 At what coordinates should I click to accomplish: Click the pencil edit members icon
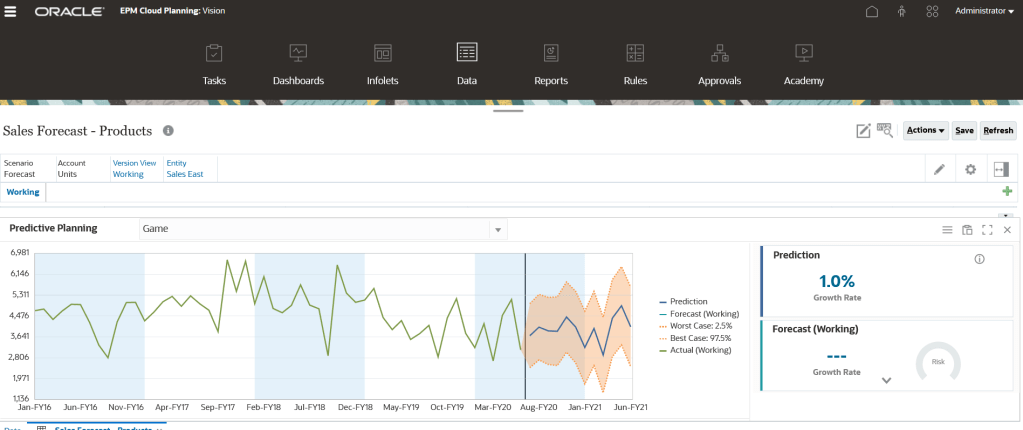pyautogui.click(x=939, y=169)
